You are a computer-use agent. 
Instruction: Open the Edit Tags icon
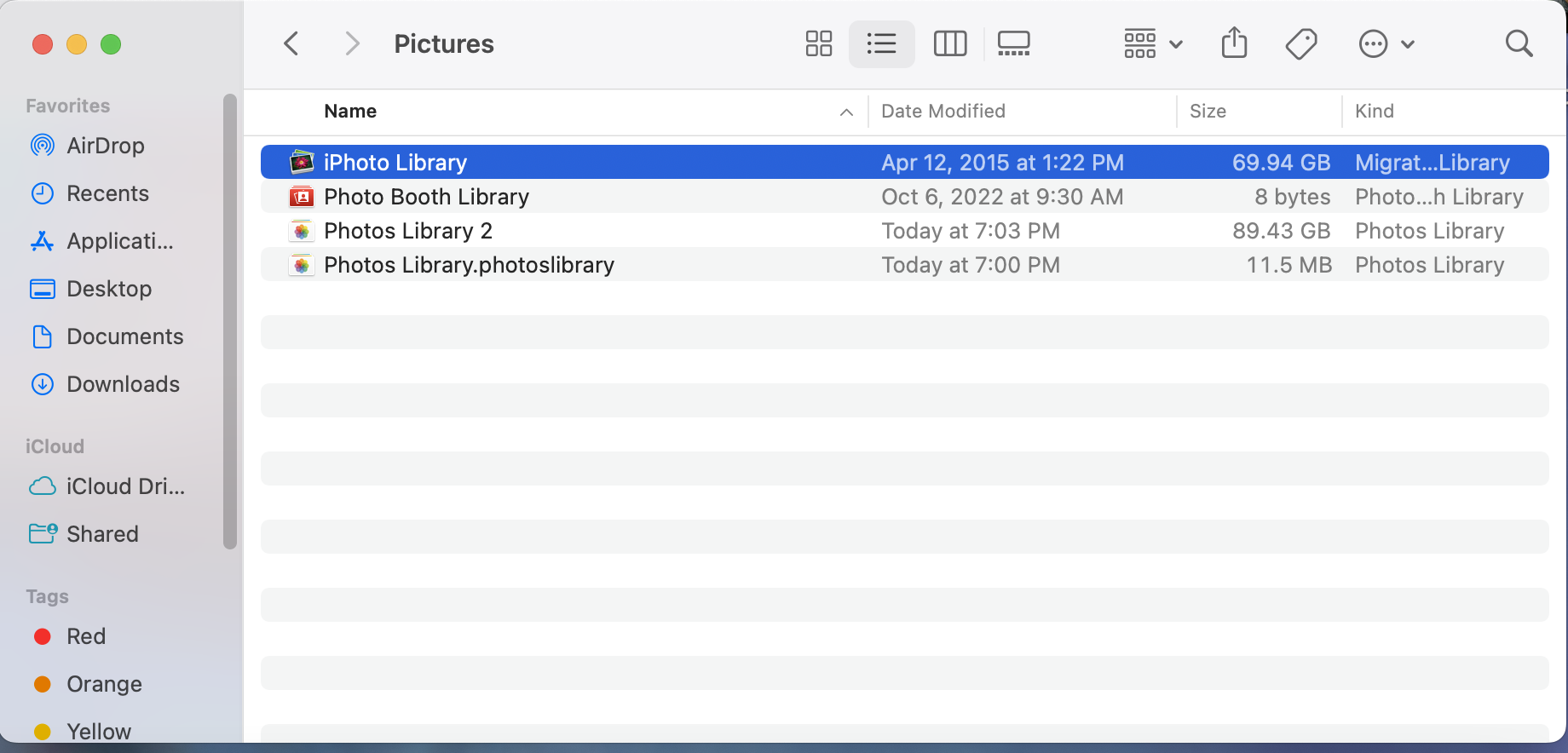1300,43
